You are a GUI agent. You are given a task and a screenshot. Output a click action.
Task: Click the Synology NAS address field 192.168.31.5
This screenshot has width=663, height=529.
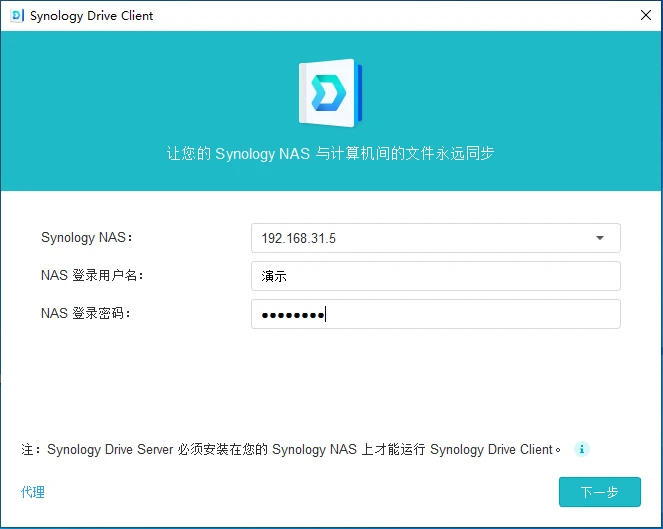pyautogui.click(x=436, y=238)
